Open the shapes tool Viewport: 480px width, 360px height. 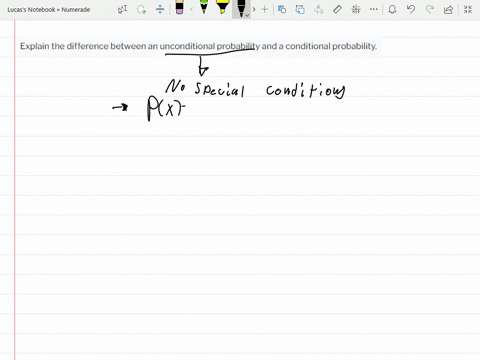(x=282, y=9)
